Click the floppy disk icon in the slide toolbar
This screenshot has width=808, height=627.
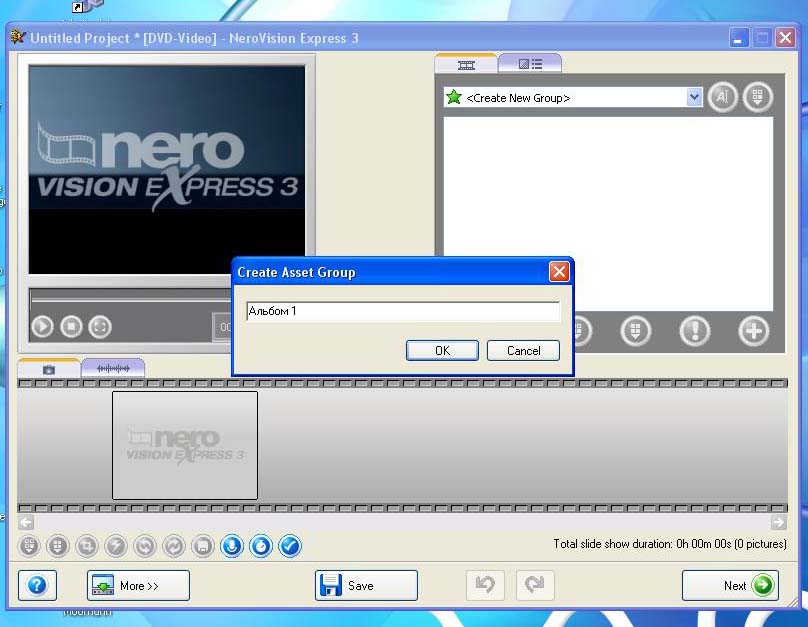pyautogui.click(x=203, y=546)
